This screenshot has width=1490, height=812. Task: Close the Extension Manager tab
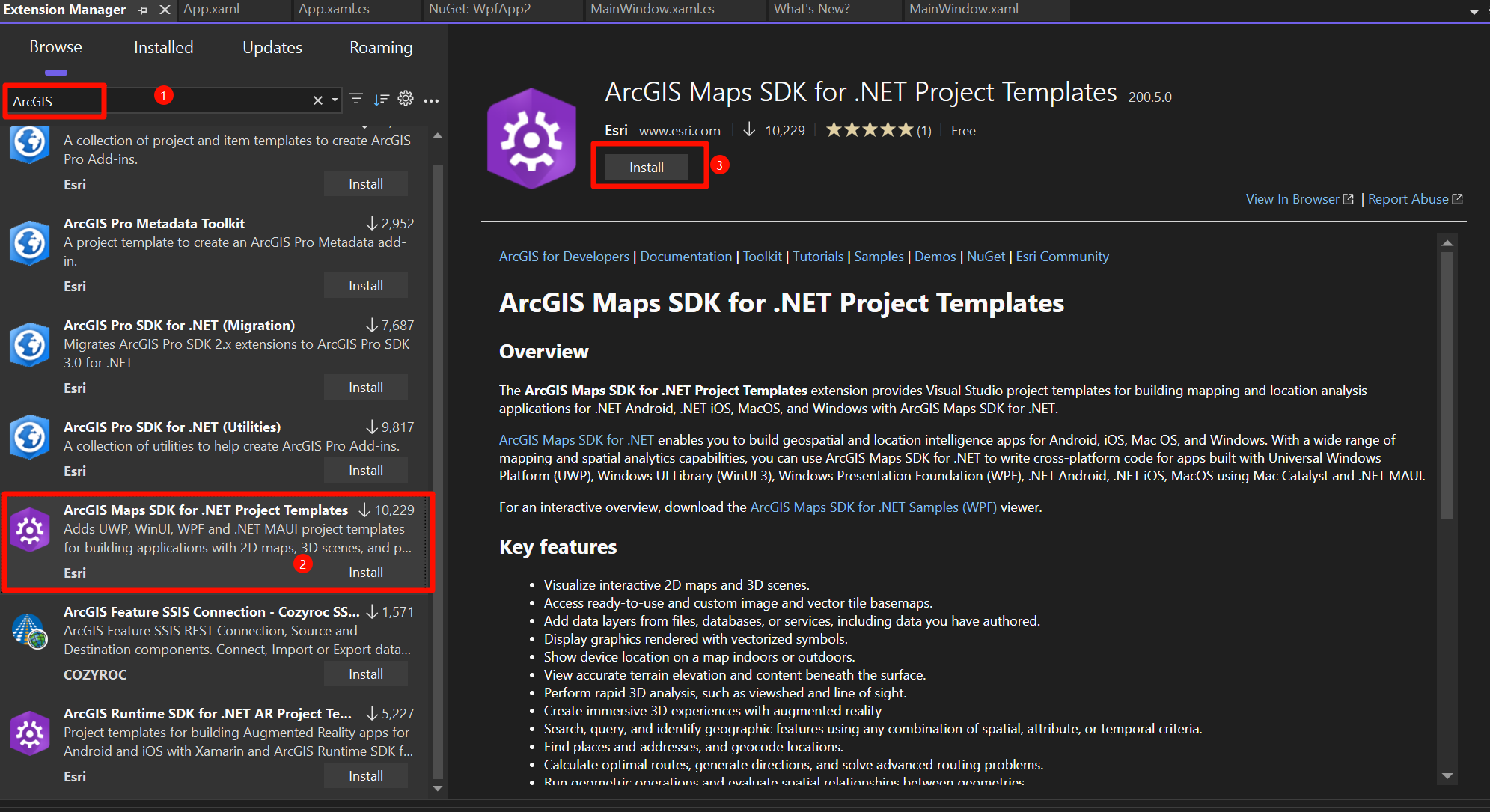point(165,10)
